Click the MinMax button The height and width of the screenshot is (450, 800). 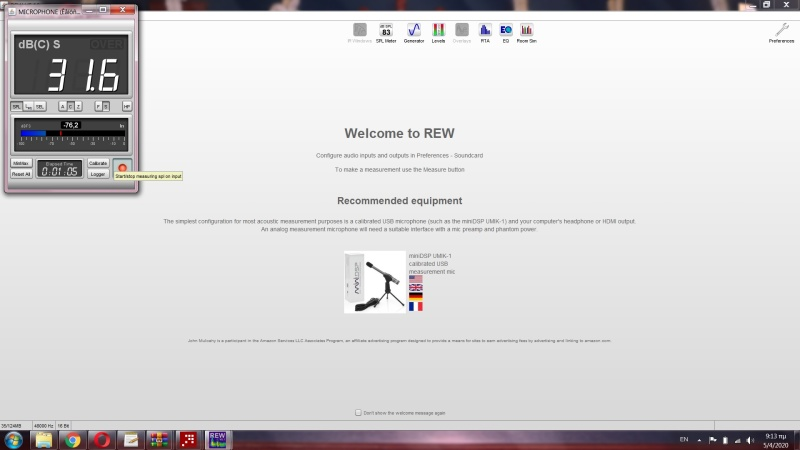pos(21,162)
